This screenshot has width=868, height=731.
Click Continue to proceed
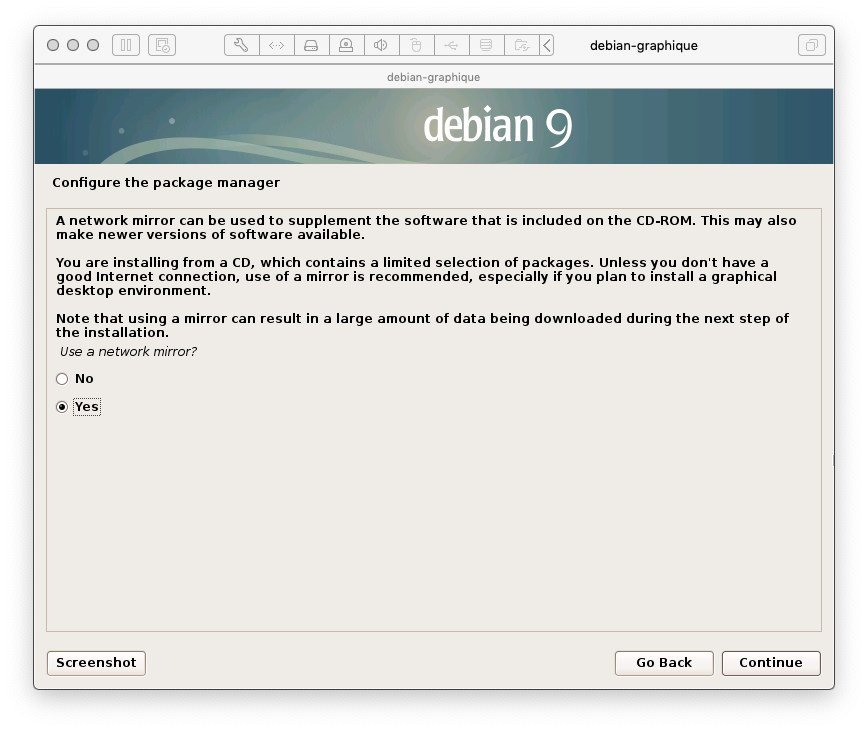pos(771,663)
